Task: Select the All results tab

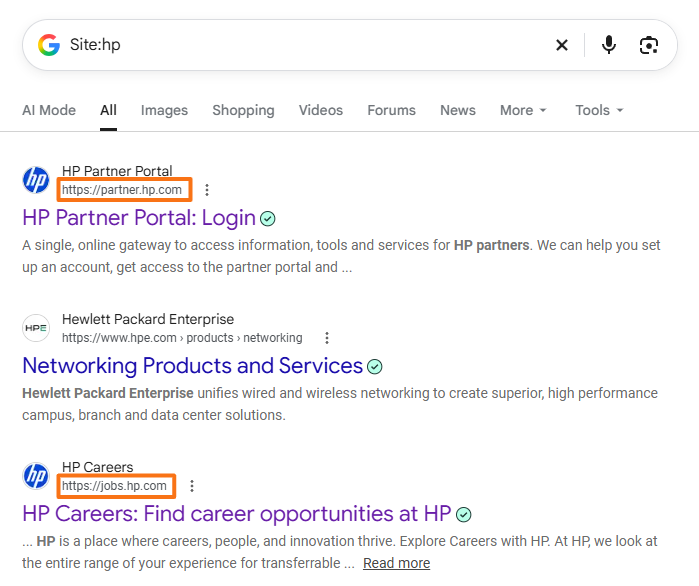Action: tap(108, 110)
